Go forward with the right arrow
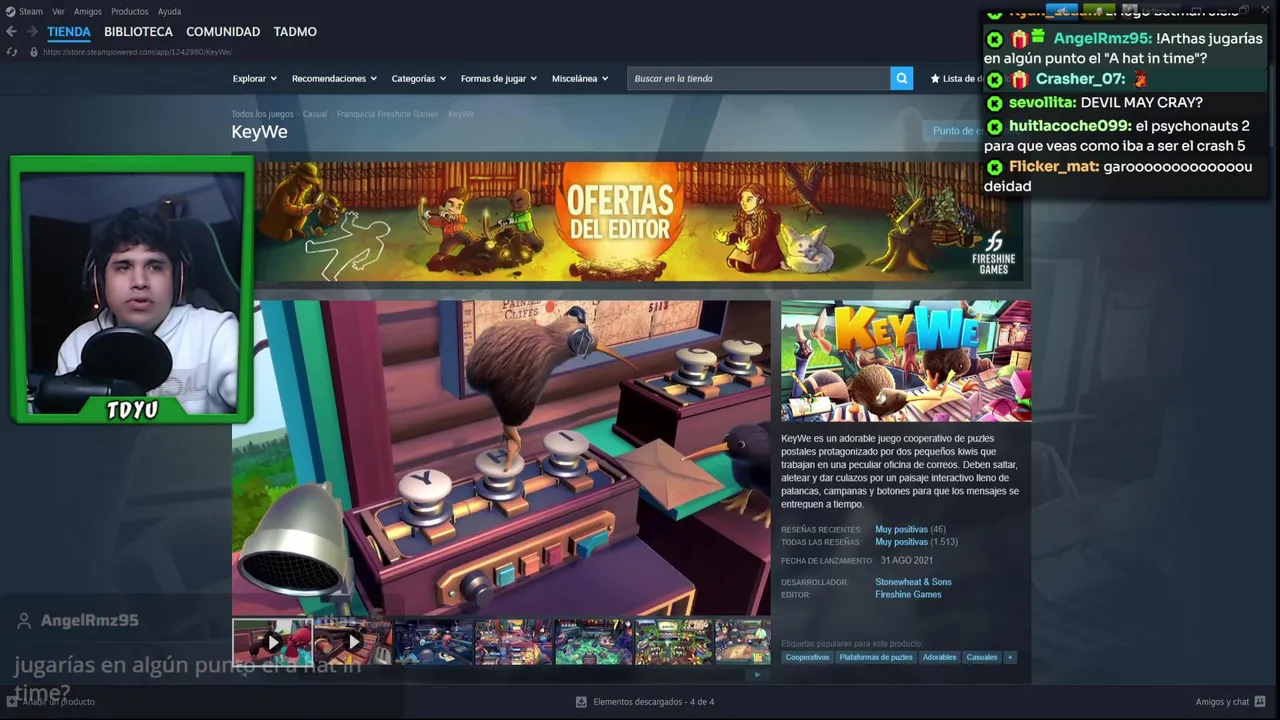Viewport: 1280px width, 720px height. [x=32, y=32]
